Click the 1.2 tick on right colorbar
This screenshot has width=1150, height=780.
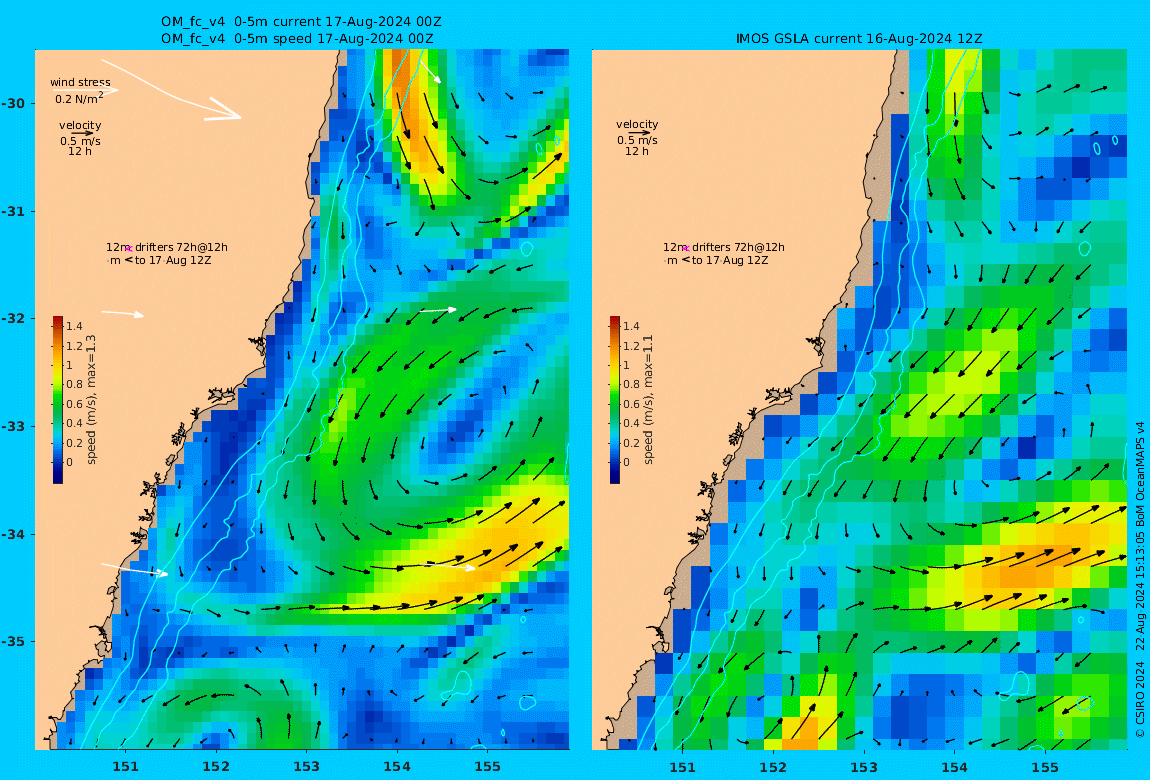pos(631,346)
